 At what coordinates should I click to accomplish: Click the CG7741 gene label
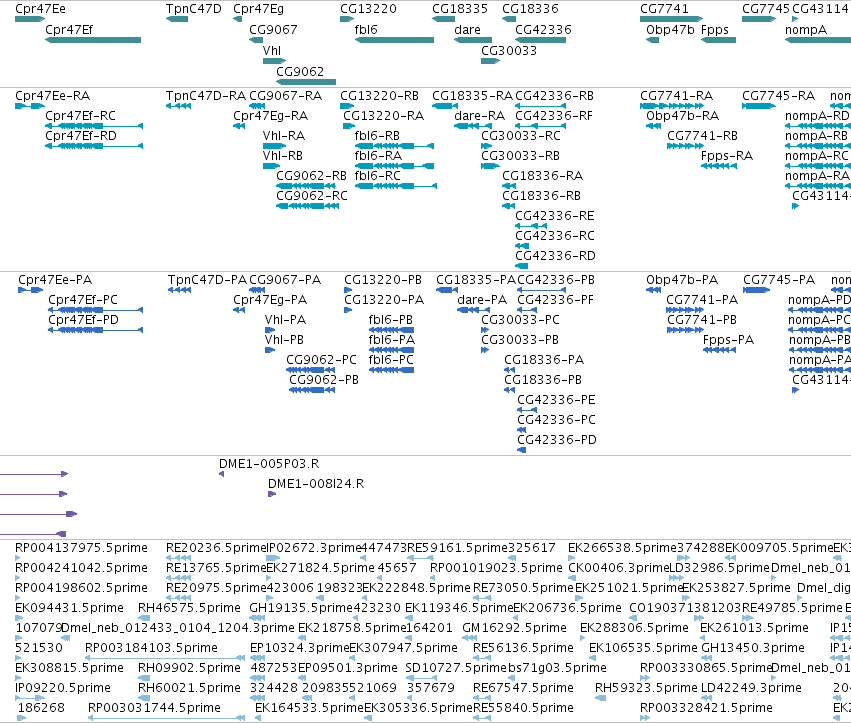point(664,9)
